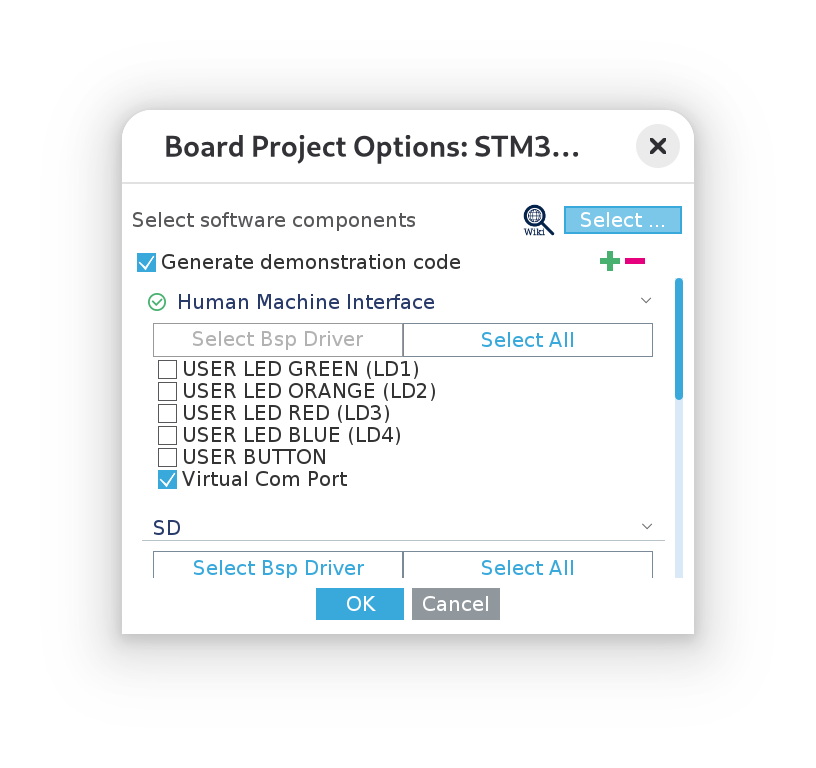The image size is (816, 768).
Task: Enable the USER BUTTON checkbox
Action: click(168, 457)
